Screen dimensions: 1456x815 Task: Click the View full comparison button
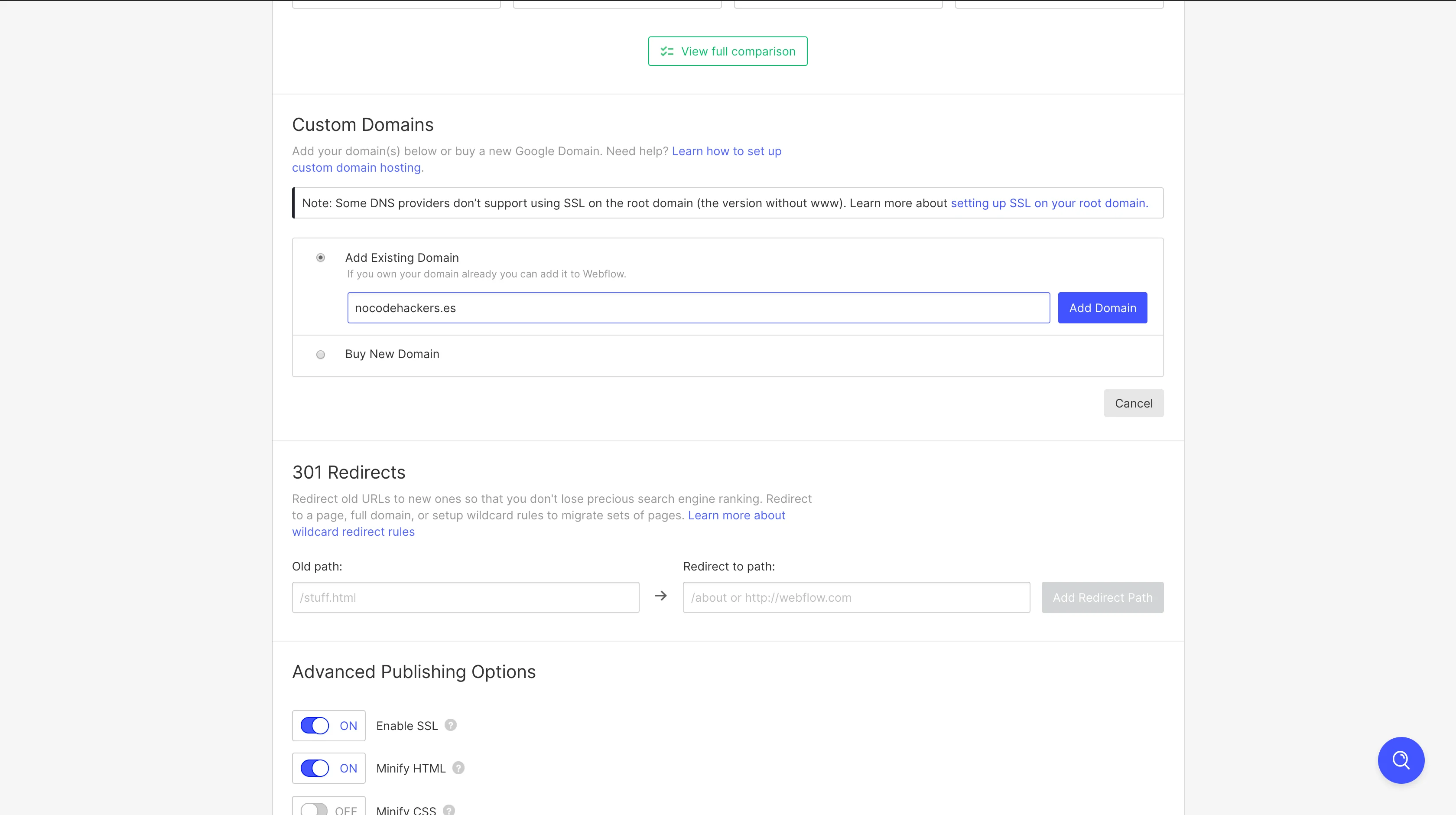click(728, 52)
